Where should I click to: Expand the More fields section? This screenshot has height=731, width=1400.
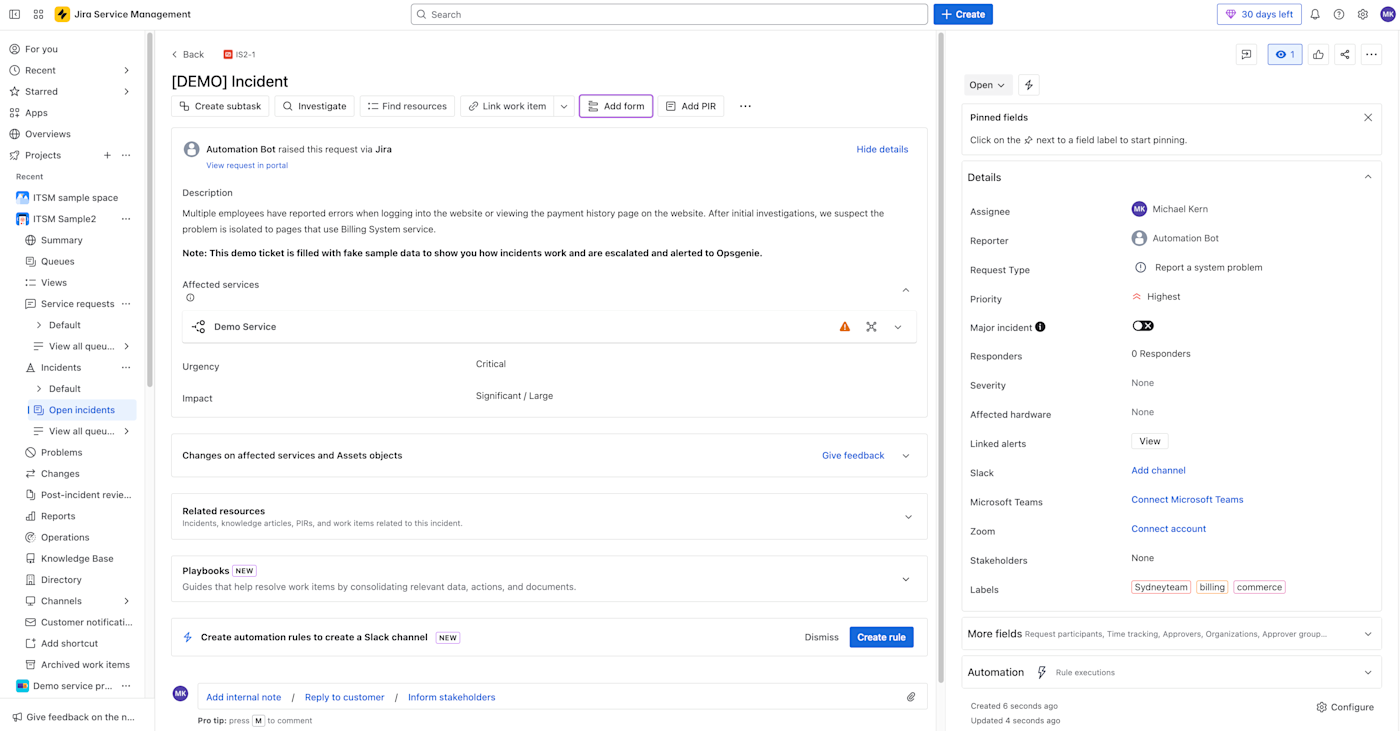1368,634
